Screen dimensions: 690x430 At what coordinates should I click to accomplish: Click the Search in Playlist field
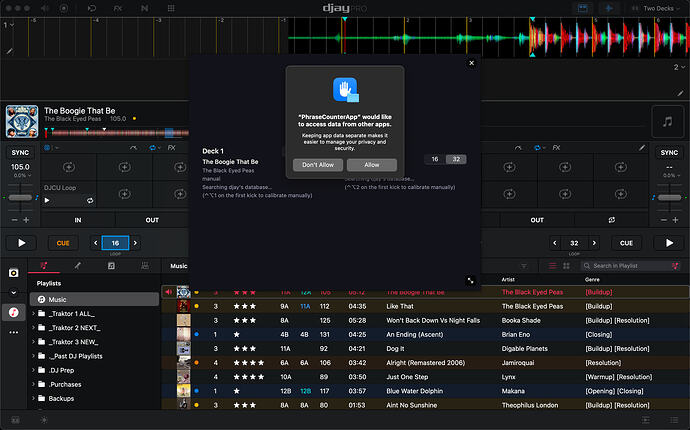click(x=629, y=265)
